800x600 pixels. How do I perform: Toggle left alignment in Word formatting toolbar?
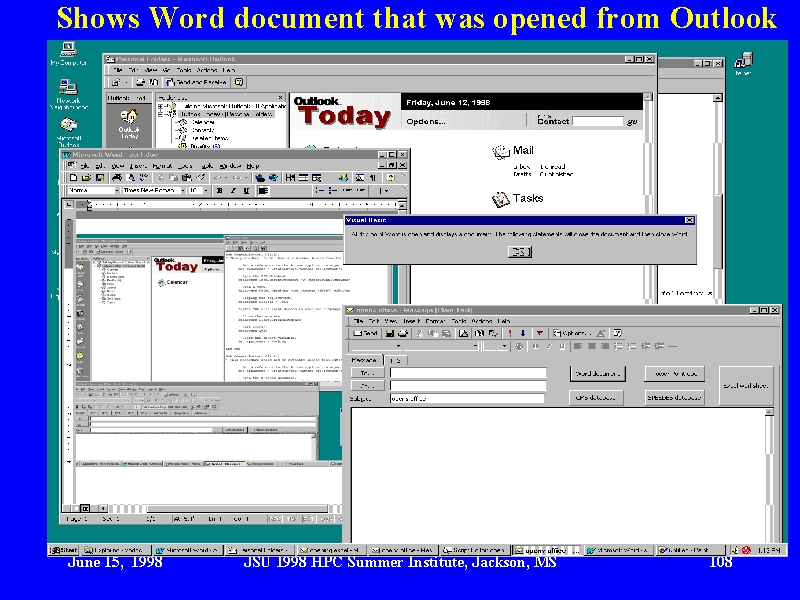point(263,191)
